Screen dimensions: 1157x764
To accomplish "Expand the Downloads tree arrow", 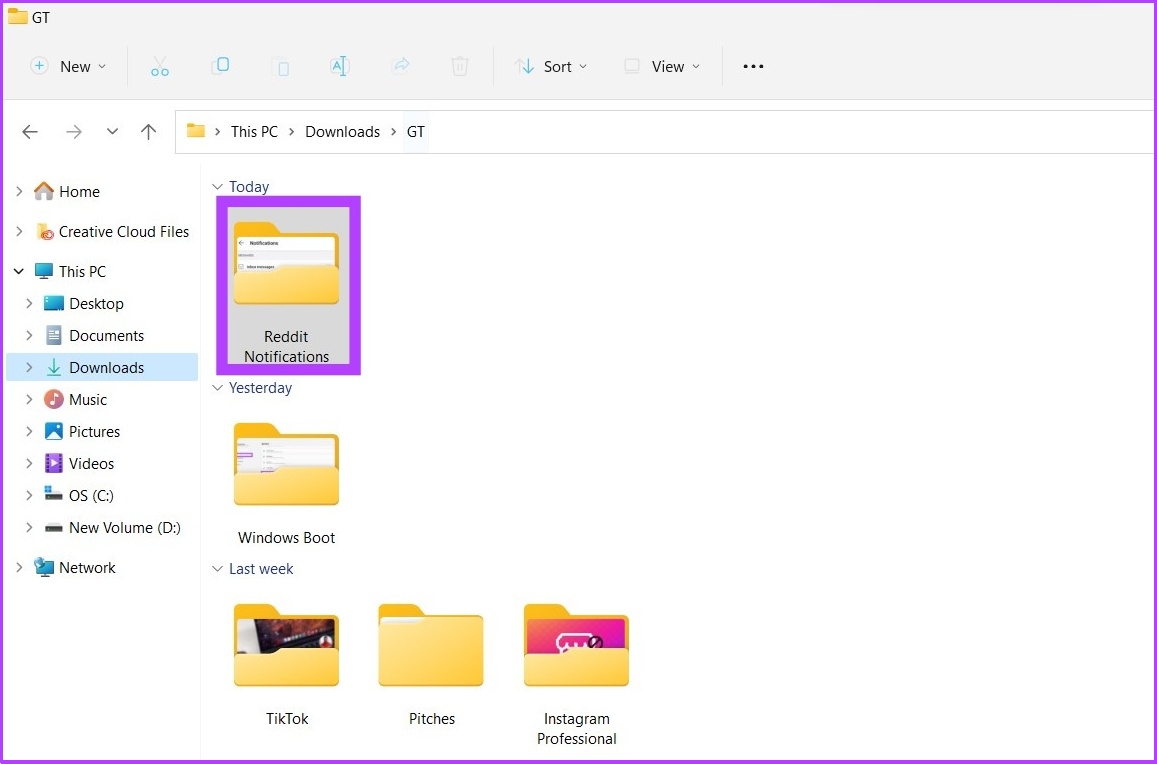I will 29,367.
